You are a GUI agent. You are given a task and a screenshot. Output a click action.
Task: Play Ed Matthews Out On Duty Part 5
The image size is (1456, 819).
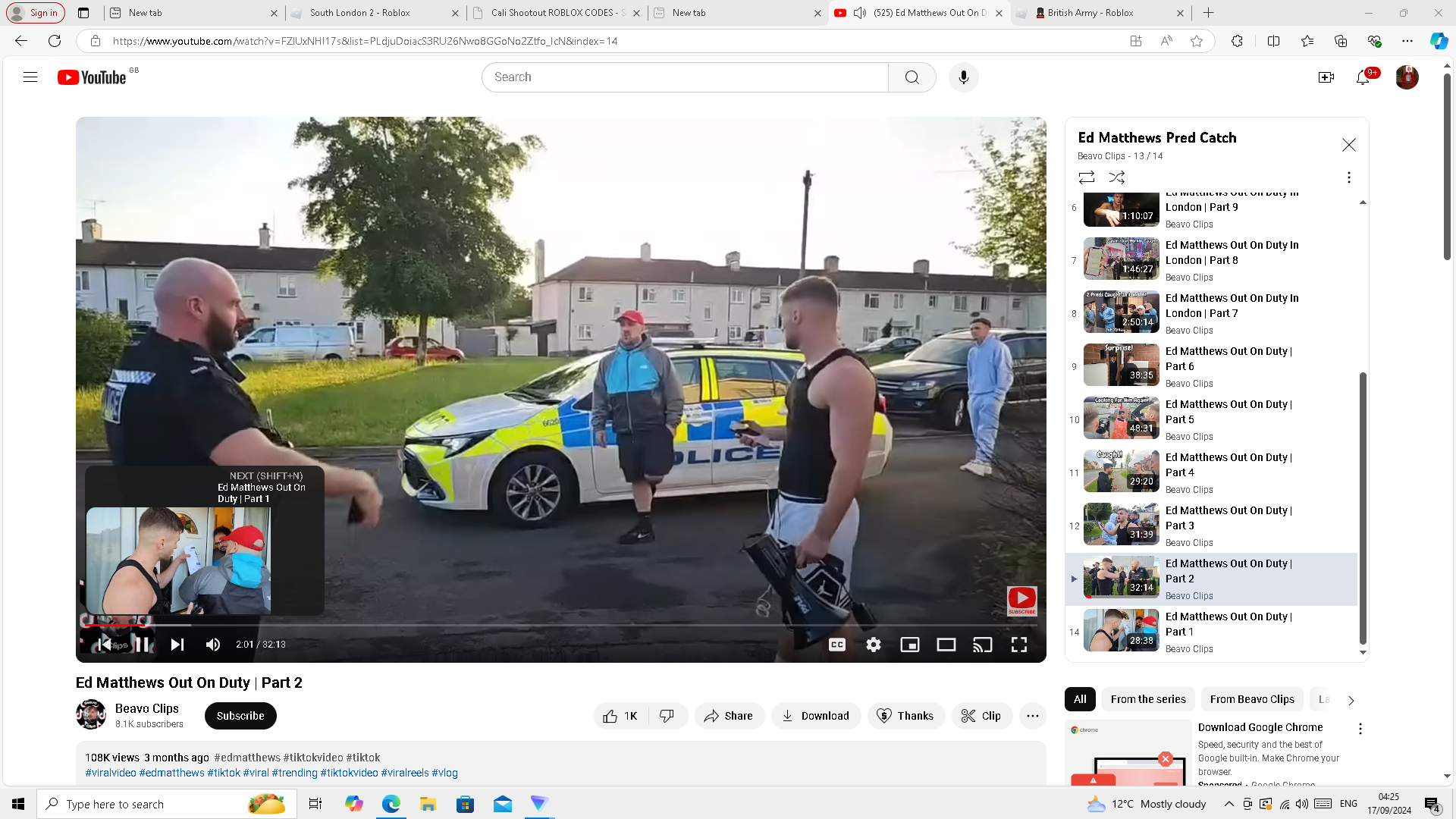click(1211, 419)
